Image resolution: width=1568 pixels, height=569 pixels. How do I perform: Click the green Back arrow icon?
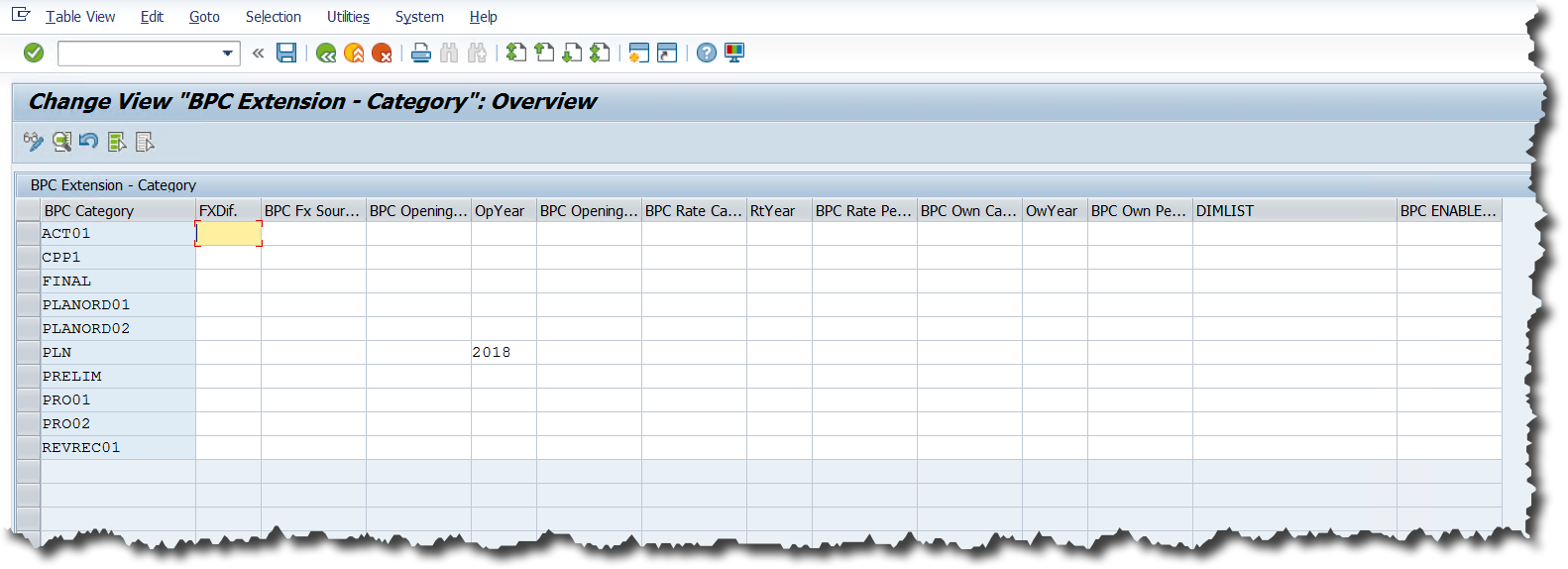(x=326, y=53)
